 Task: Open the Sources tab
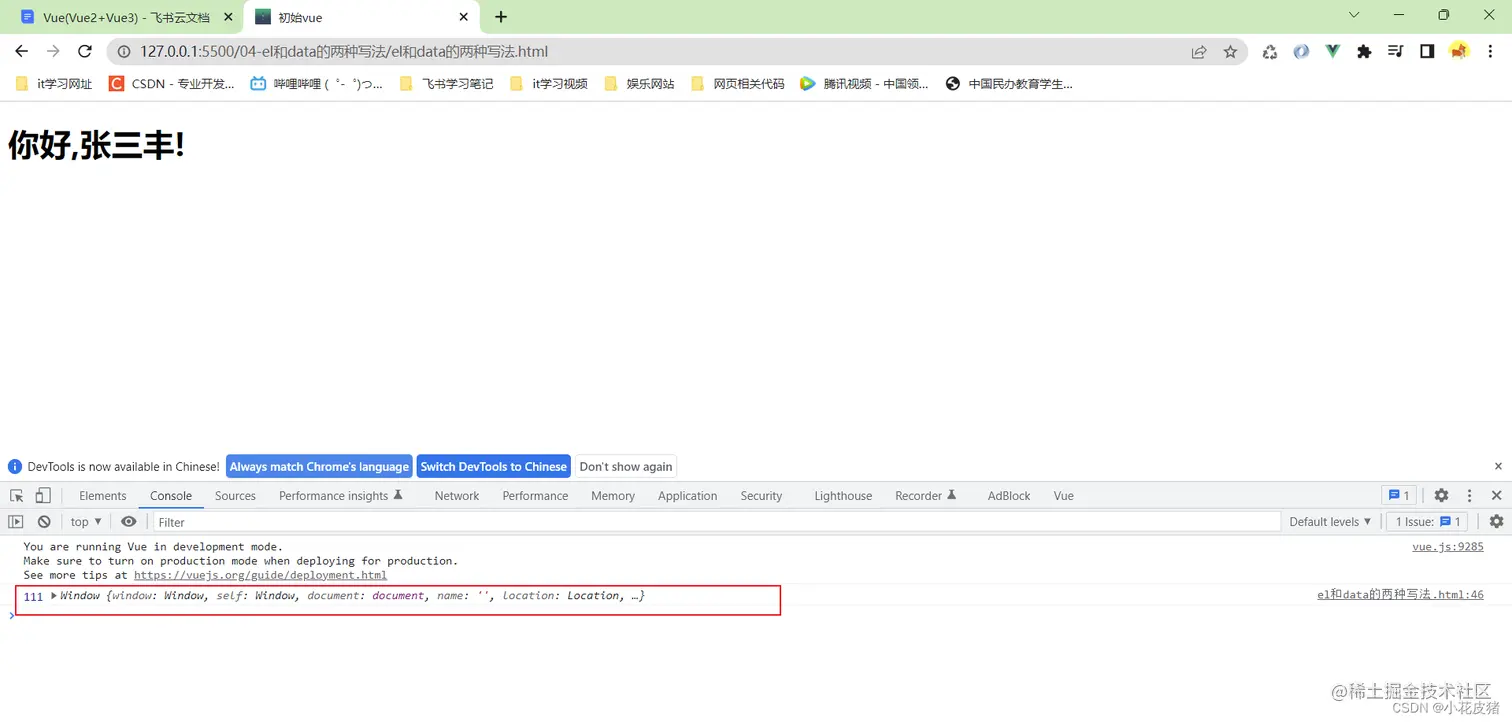[235, 496]
